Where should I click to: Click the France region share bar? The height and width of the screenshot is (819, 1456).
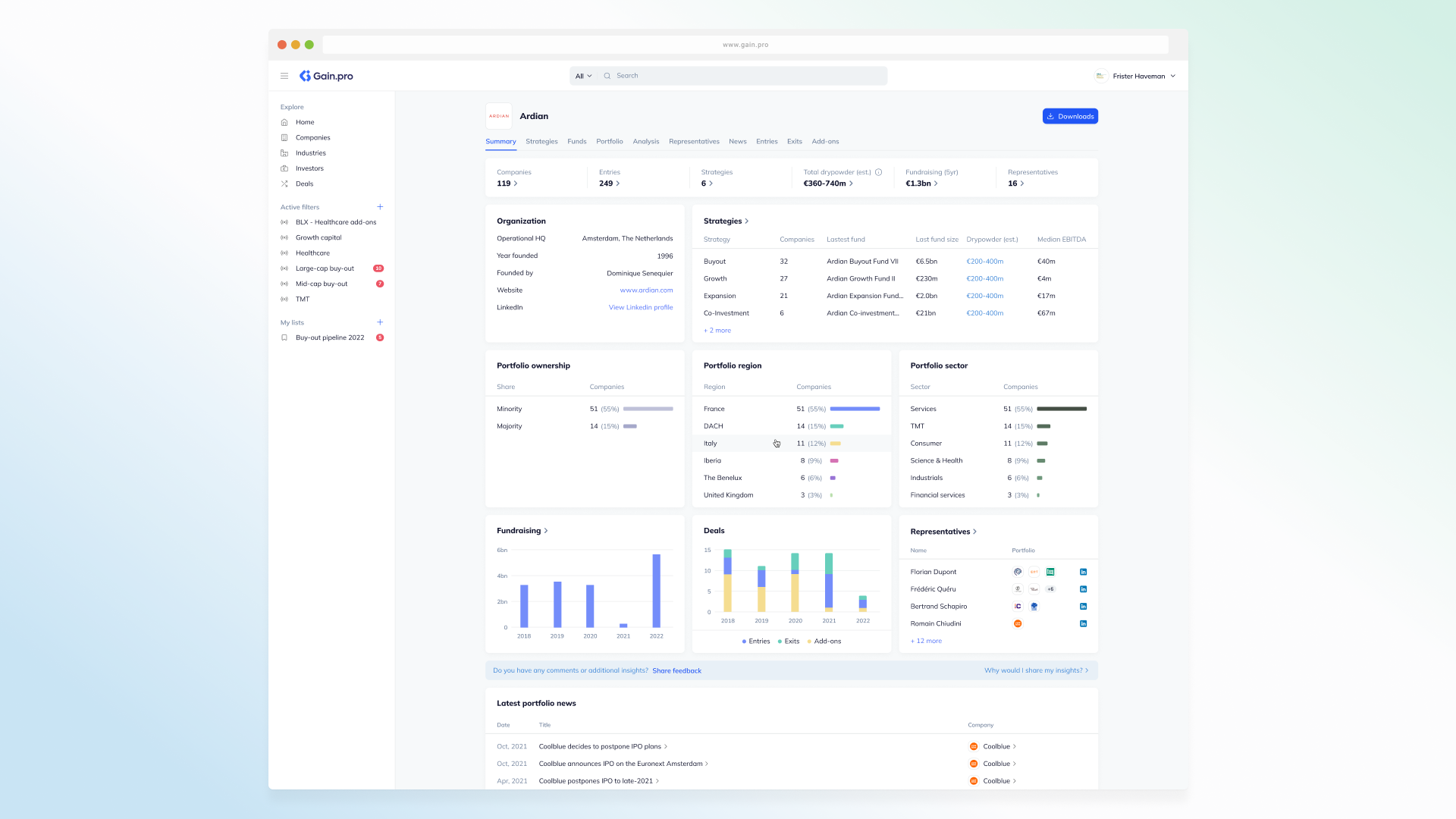[855, 409]
